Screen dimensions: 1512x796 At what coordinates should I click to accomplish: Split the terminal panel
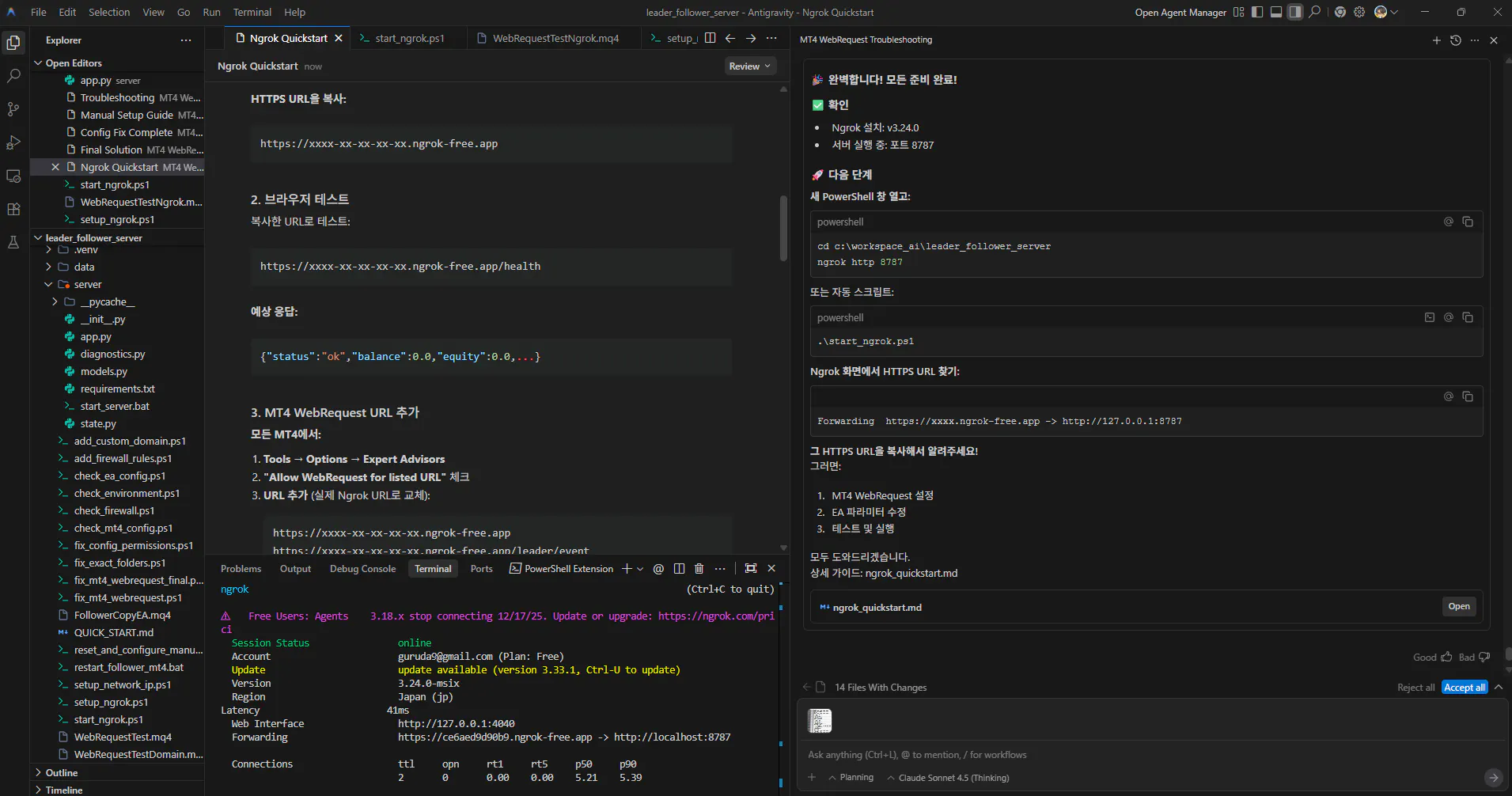(x=679, y=569)
